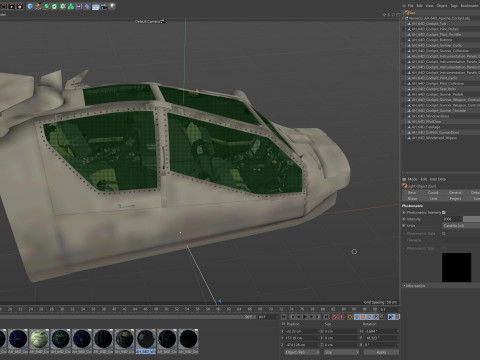The image size is (480, 360).
Task: Click Light Object icon in Attributes
Action: tap(405, 186)
